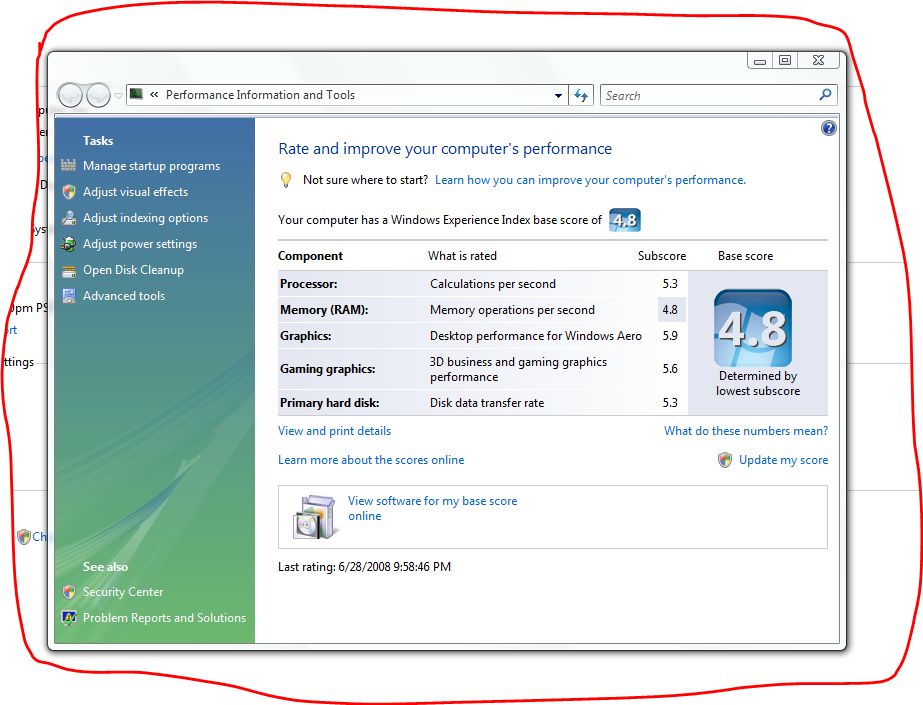923x705 pixels.
Task: Click the large 4.8 base score badge
Action: [752, 328]
